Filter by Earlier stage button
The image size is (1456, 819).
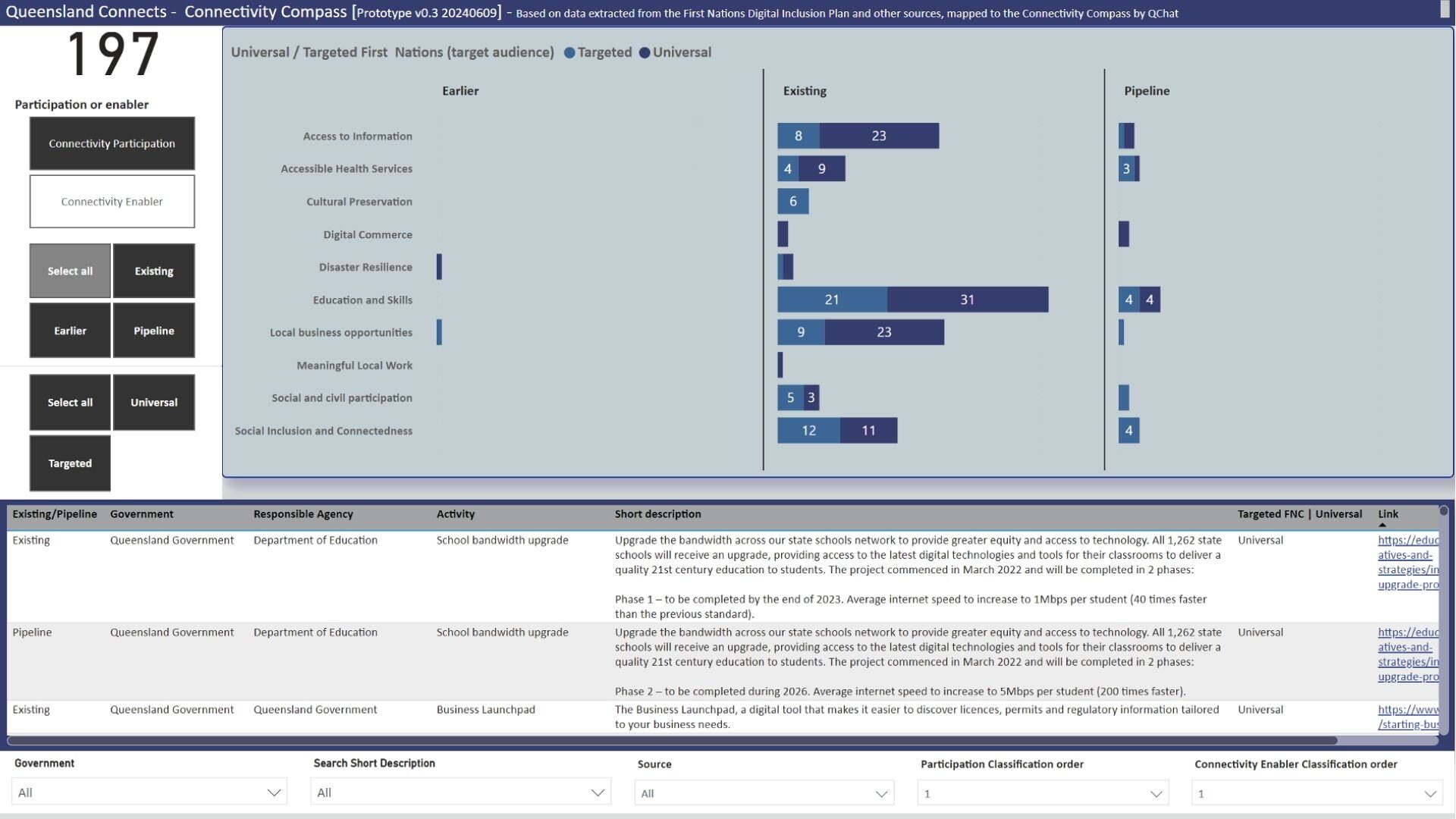coord(70,331)
